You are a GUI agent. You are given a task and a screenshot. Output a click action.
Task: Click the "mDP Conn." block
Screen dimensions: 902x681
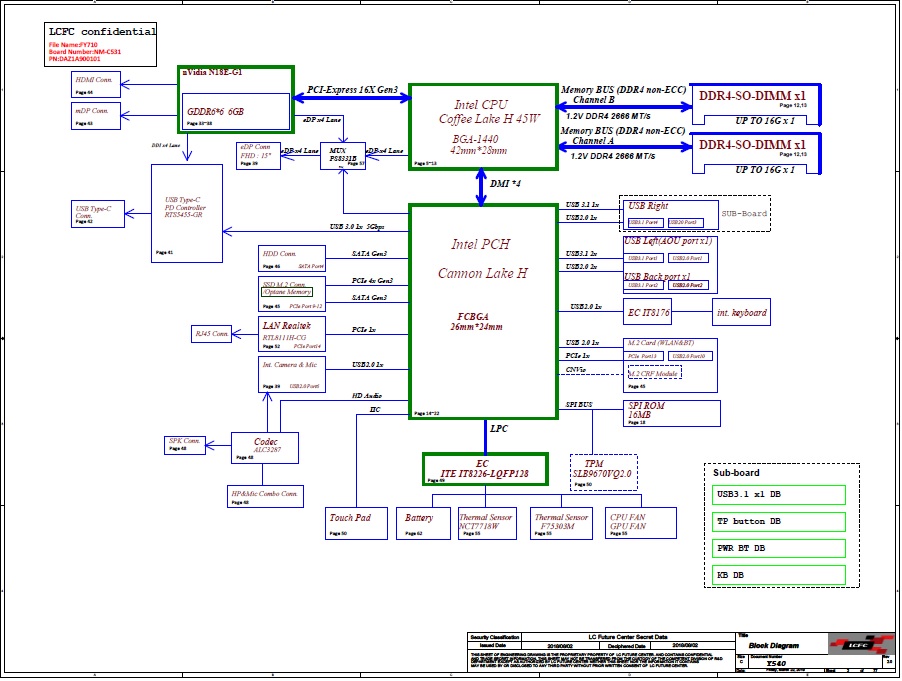click(96, 116)
